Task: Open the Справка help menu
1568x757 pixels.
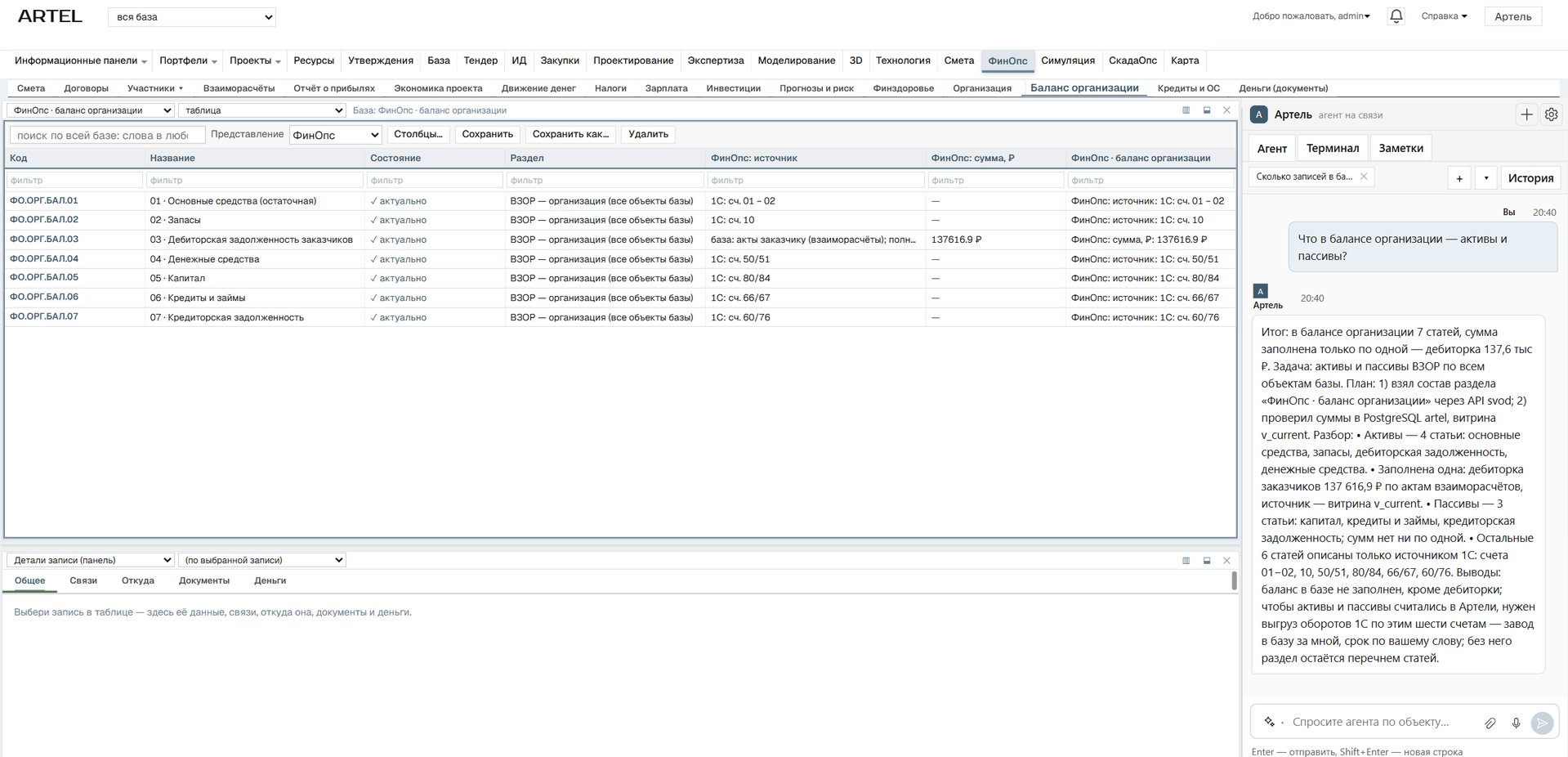Action: click(1444, 16)
